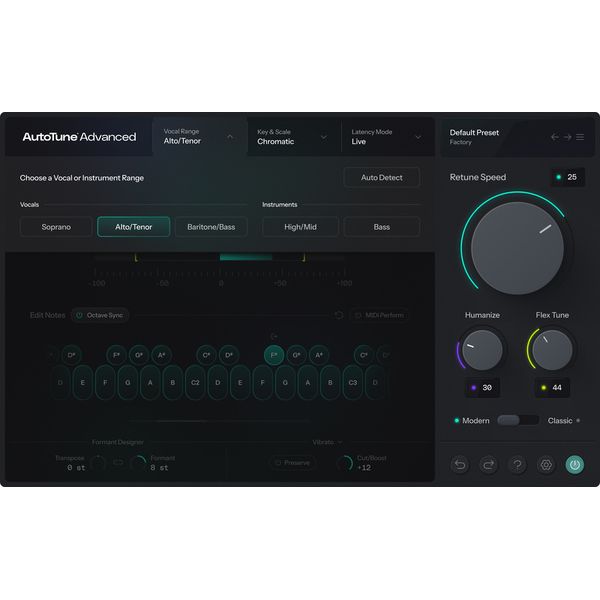600x600 pixels.
Task: Reset edited notes with circular arrow icon
Action: tap(339, 315)
